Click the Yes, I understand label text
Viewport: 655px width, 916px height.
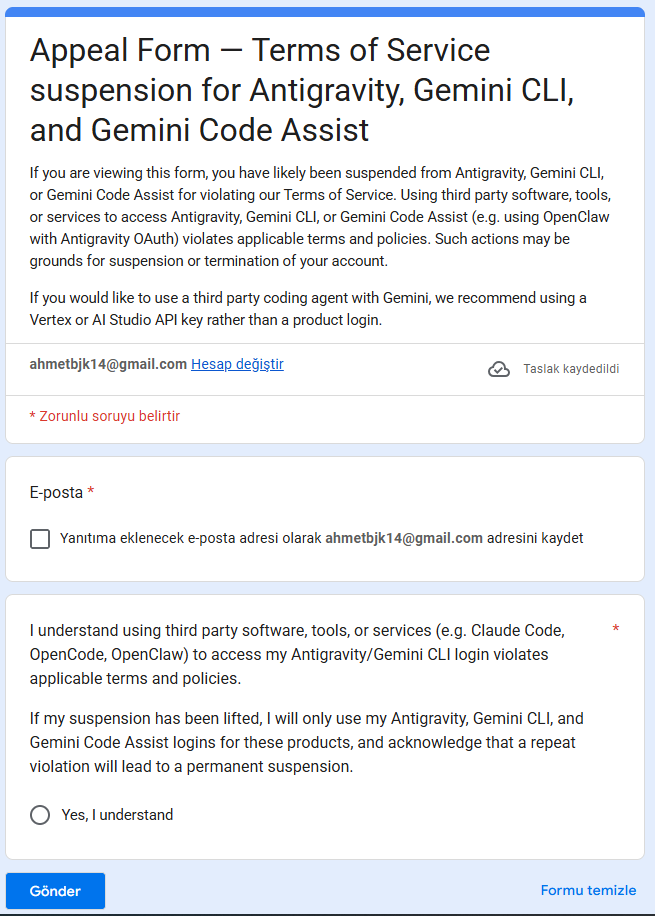[117, 814]
